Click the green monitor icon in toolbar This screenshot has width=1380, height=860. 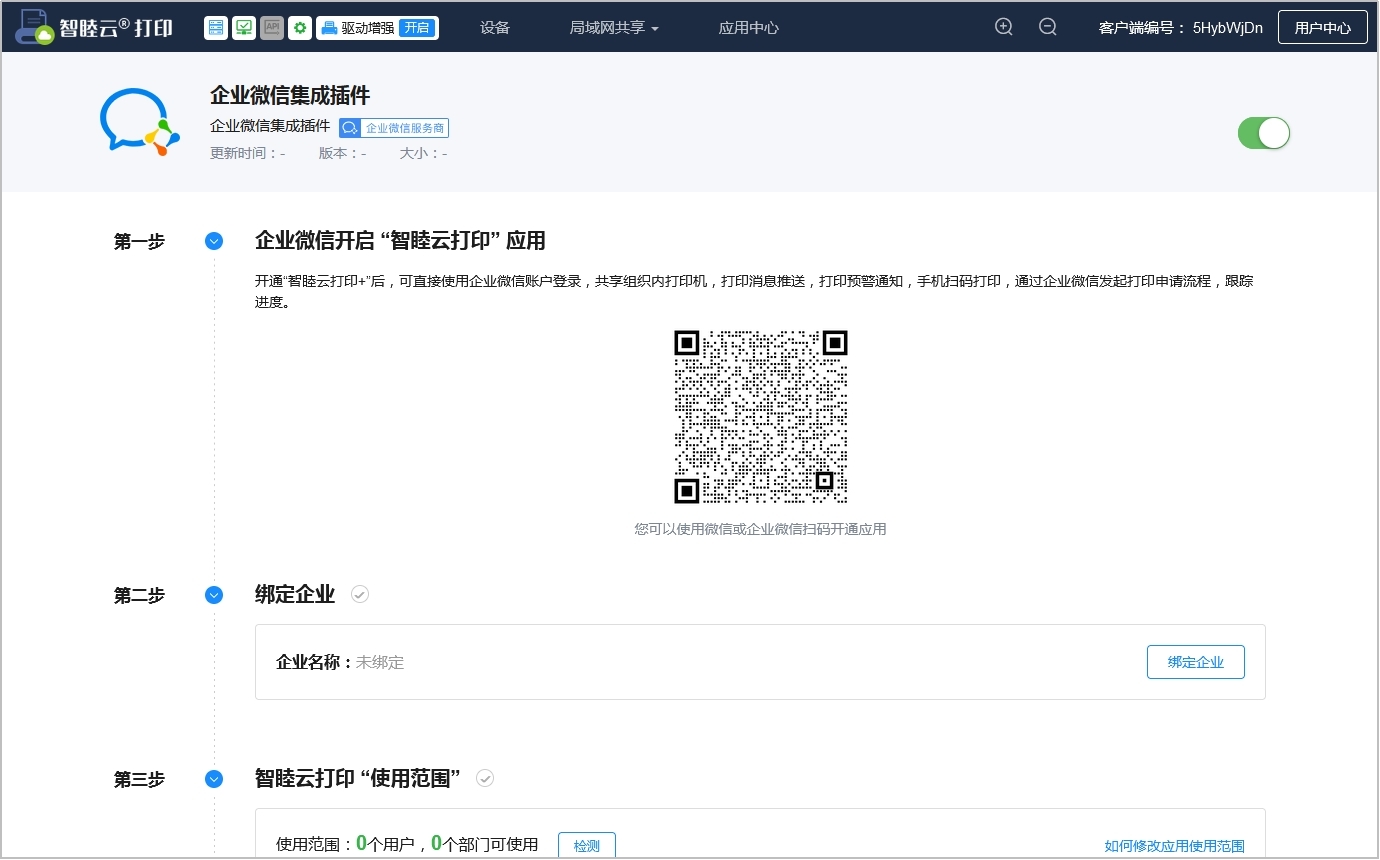[243, 28]
